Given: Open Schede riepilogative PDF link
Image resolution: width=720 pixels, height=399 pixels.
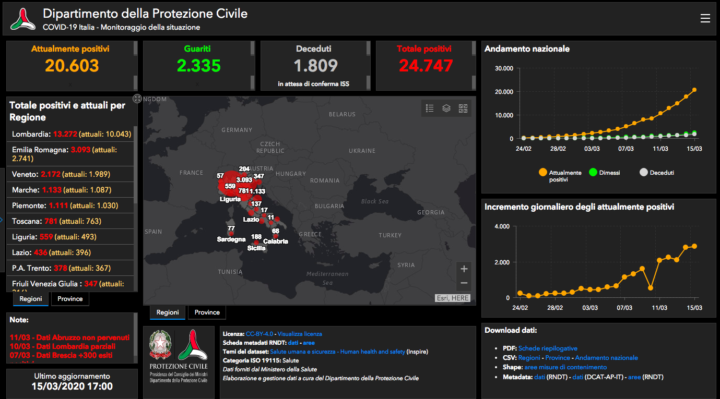Looking at the screenshot, I should pos(548,348).
